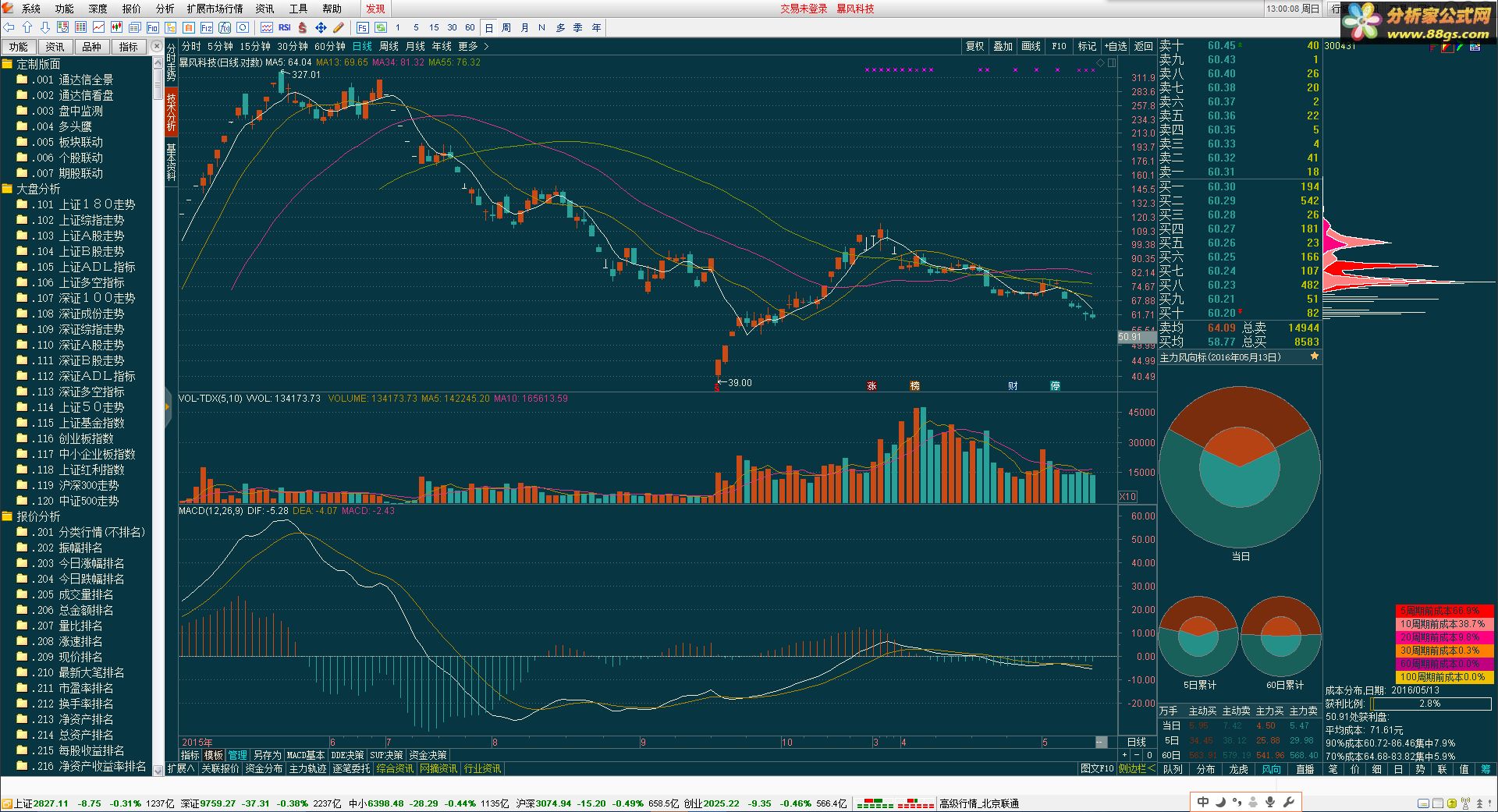Click the F10 button above chart
The image size is (1498, 812).
coord(1059,47)
